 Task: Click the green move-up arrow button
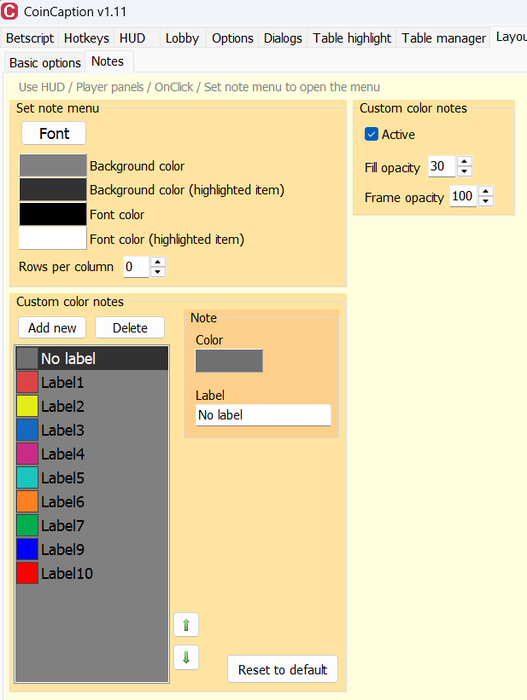[186, 625]
